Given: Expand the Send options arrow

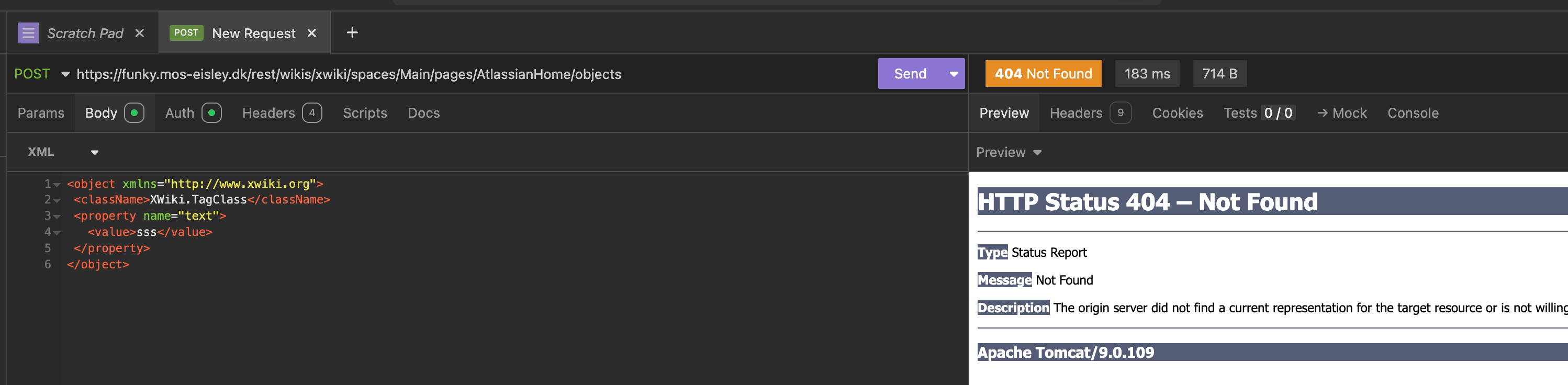Looking at the screenshot, I should [953, 74].
